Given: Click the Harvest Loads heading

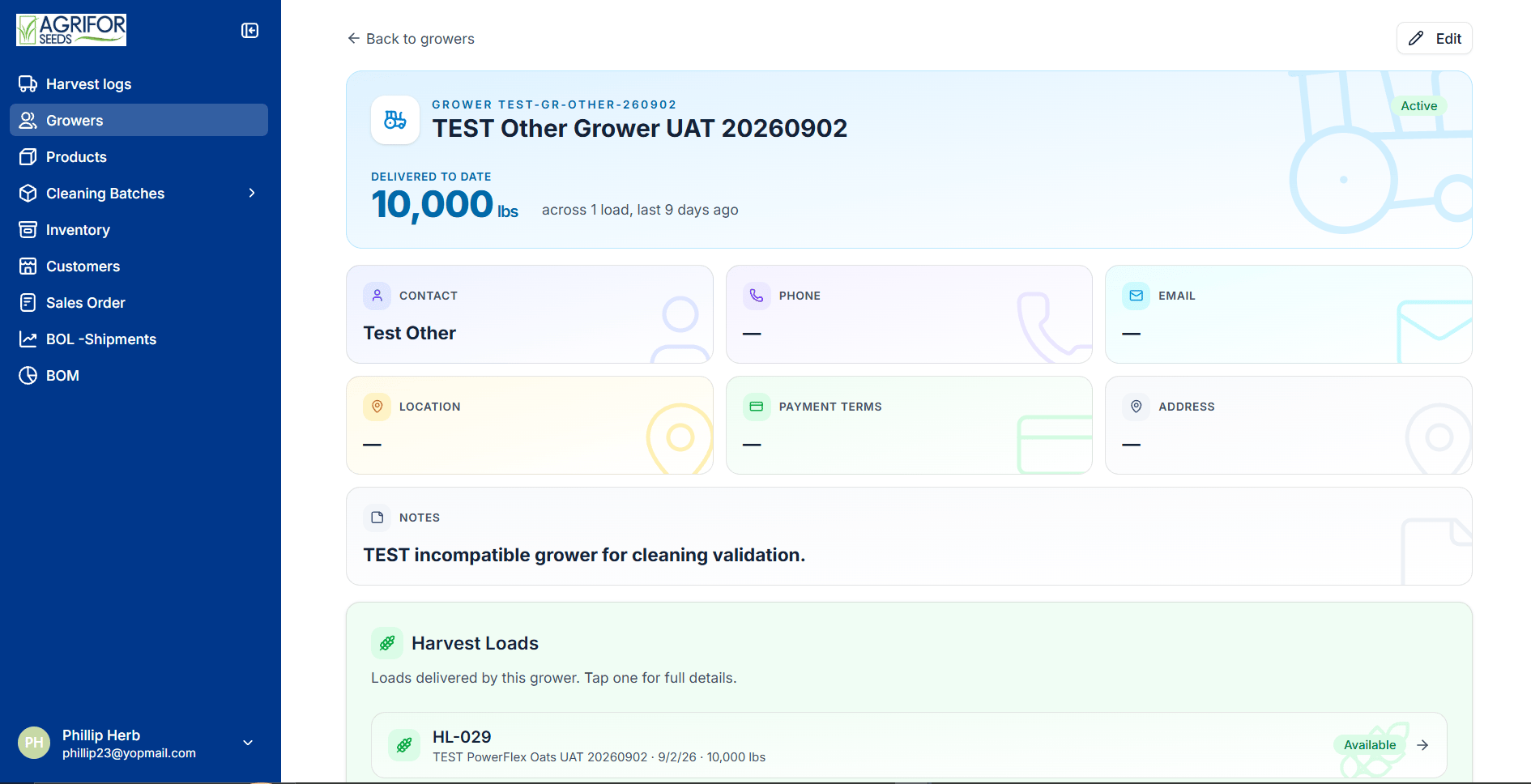Looking at the screenshot, I should (x=475, y=643).
